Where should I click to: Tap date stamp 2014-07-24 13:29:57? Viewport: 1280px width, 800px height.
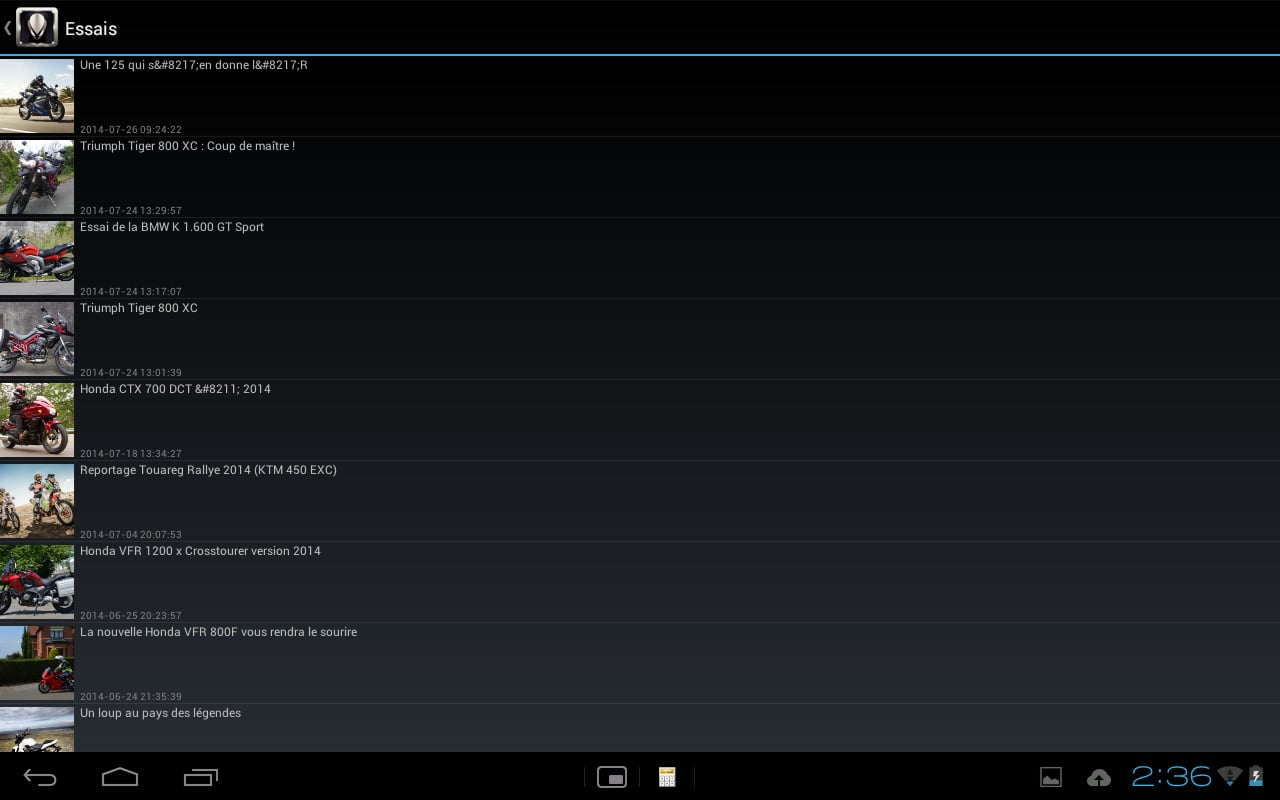[x=131, y=211]
